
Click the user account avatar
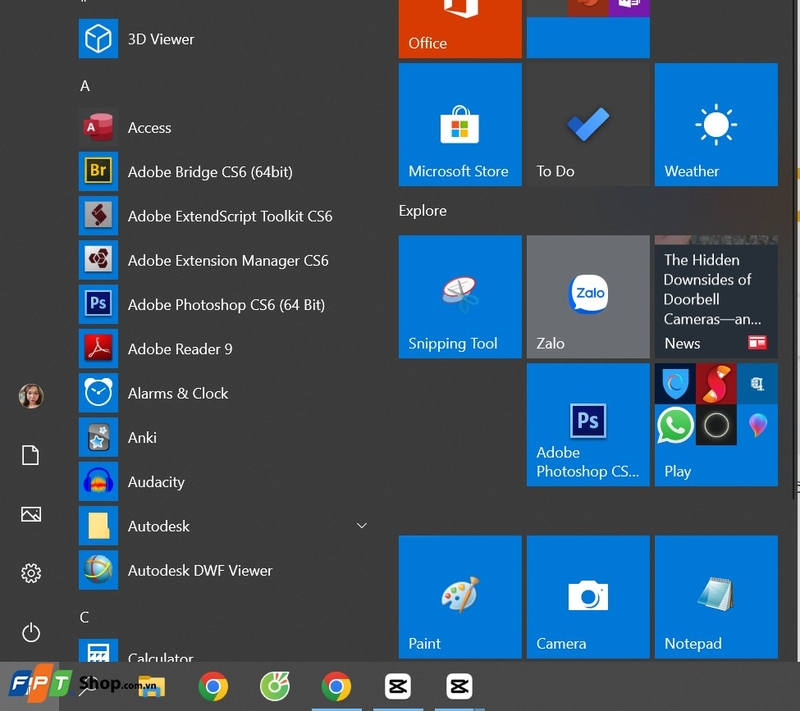[x=31, y=396]
